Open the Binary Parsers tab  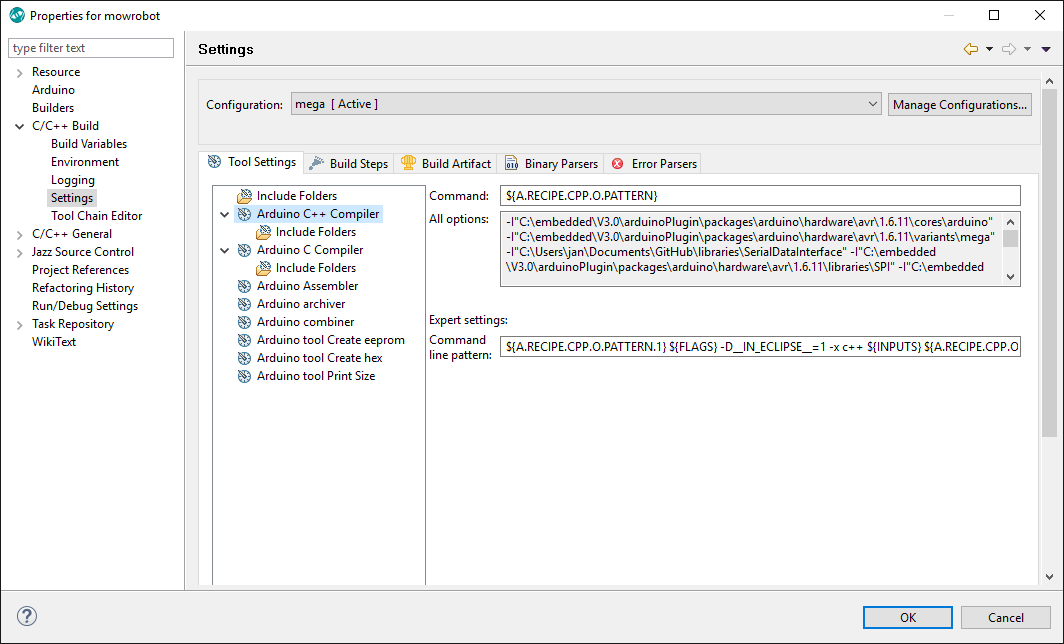point(551,164)
